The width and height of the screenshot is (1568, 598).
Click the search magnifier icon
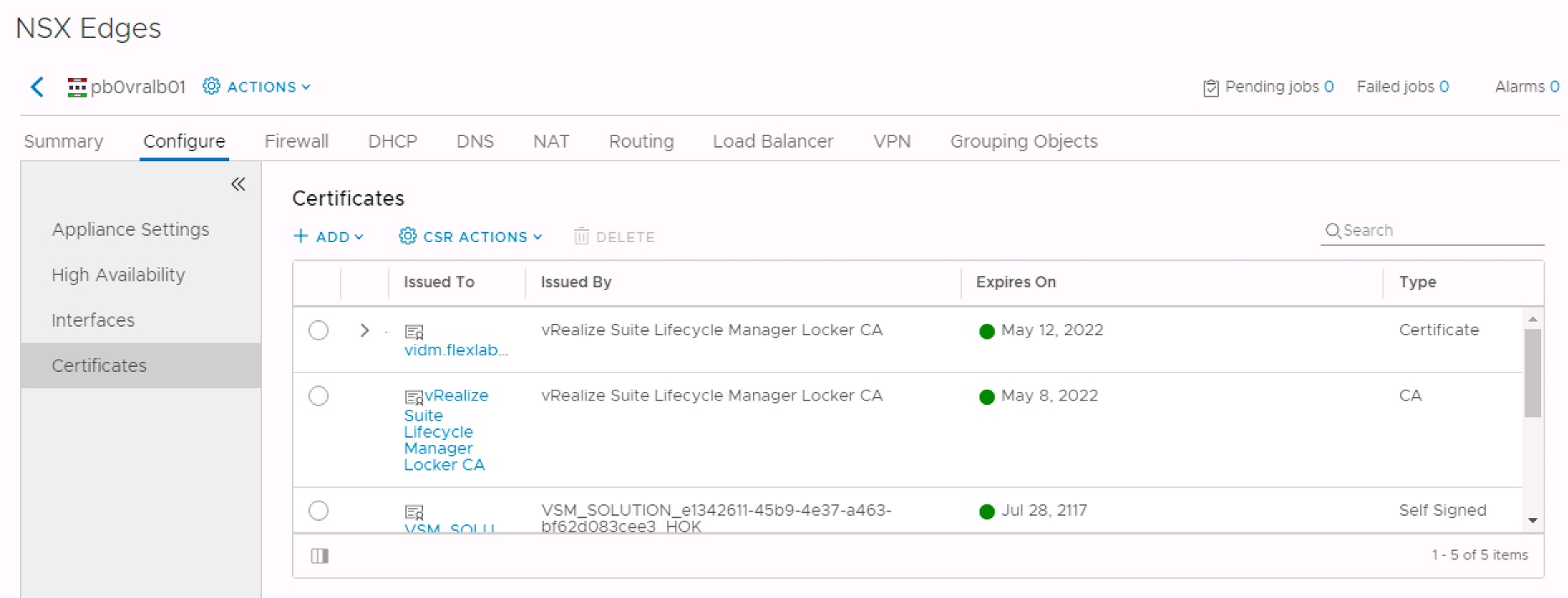(x=1332, y=230)
